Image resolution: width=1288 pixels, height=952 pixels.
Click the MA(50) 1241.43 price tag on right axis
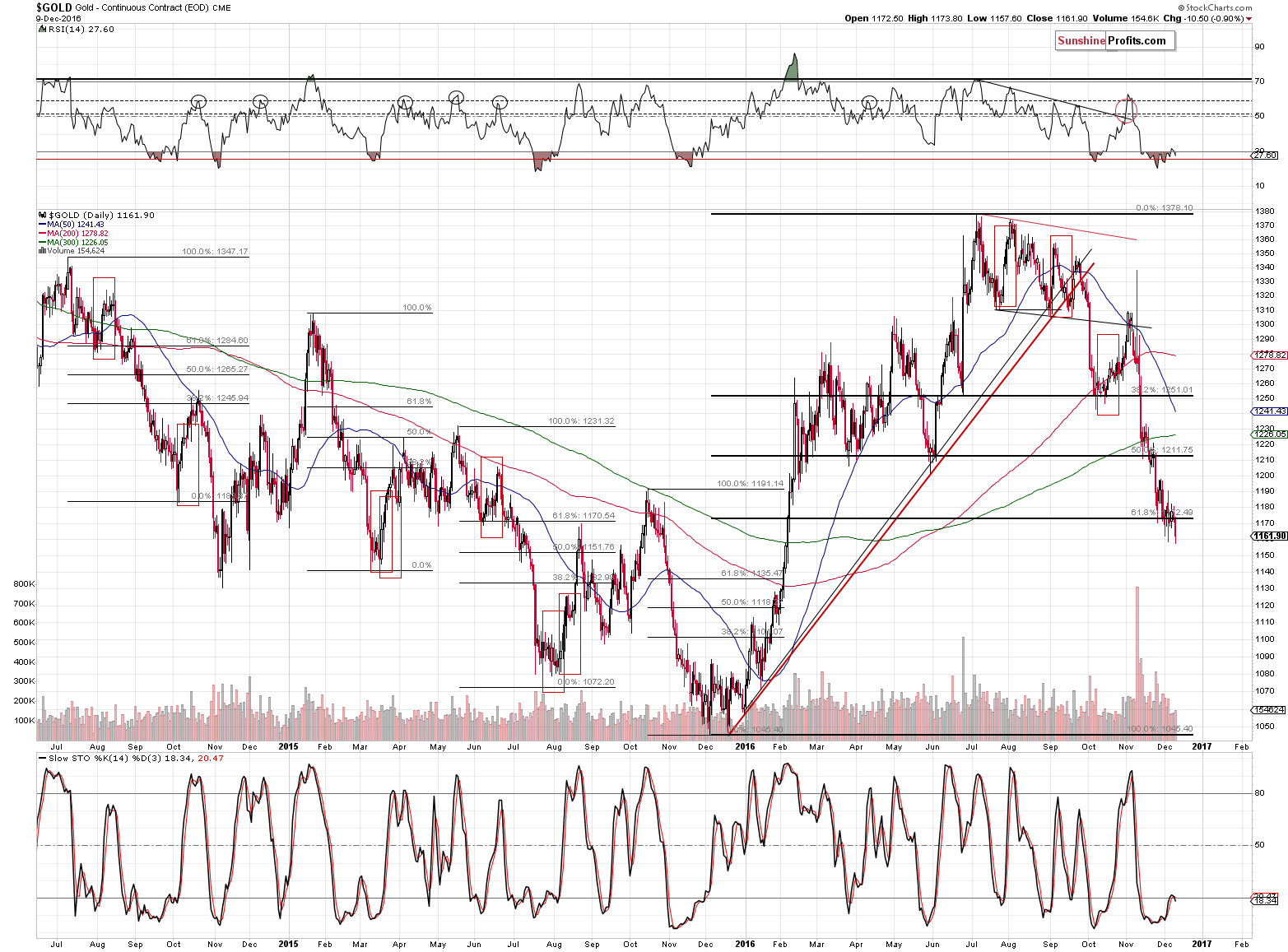(1269, 411)
